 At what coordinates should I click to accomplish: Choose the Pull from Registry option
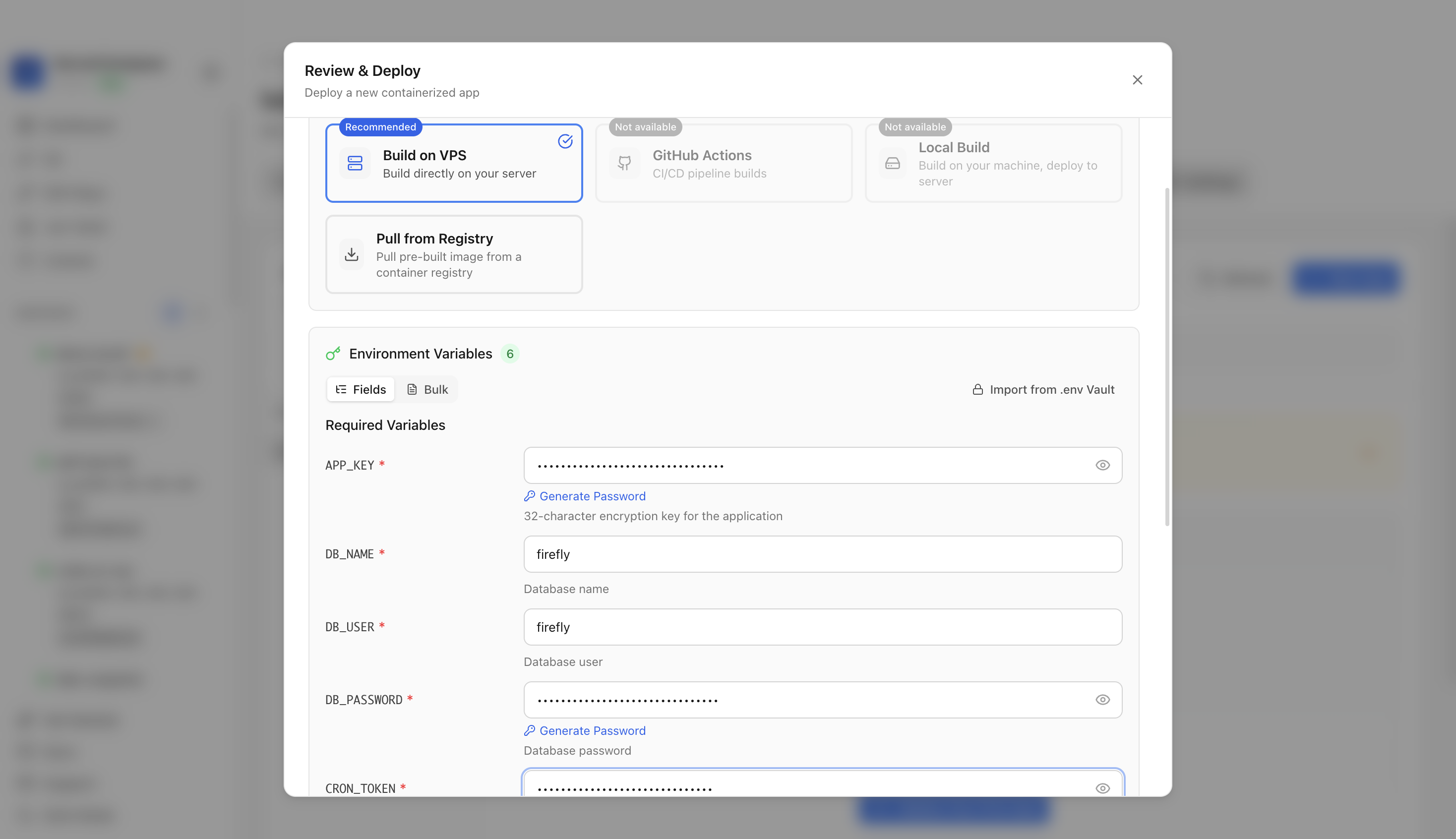click(x=454, y=254)
